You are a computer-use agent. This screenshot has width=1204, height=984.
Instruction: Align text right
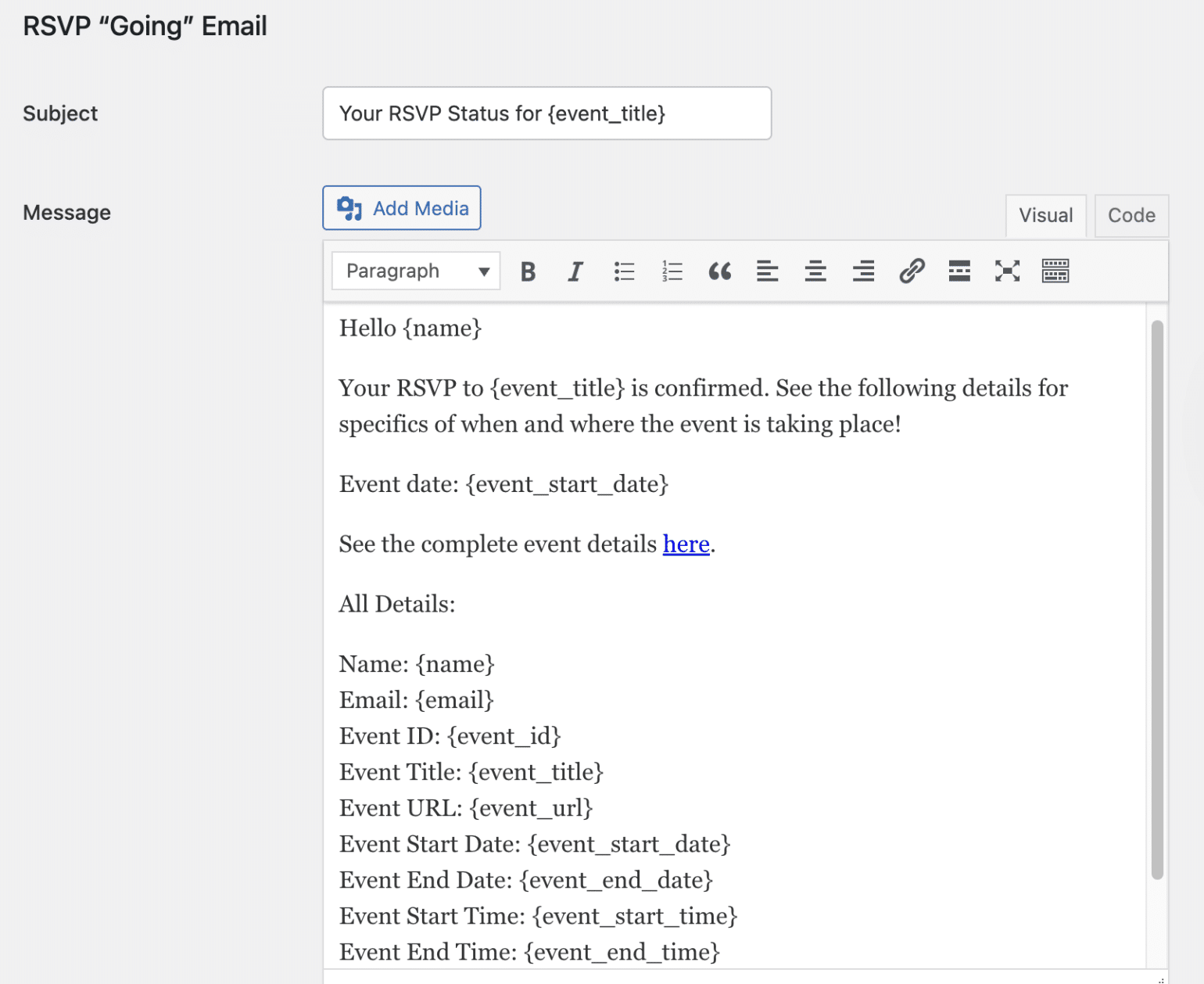coord(863,271)
